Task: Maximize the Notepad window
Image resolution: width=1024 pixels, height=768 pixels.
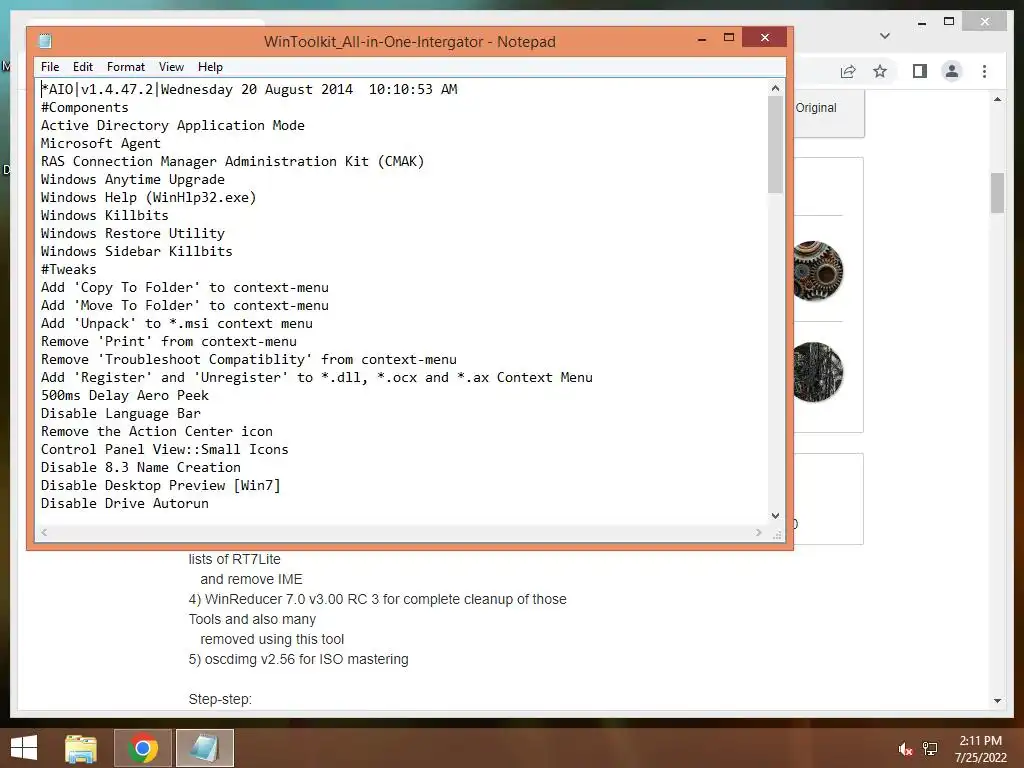Action: pos(729,38)
